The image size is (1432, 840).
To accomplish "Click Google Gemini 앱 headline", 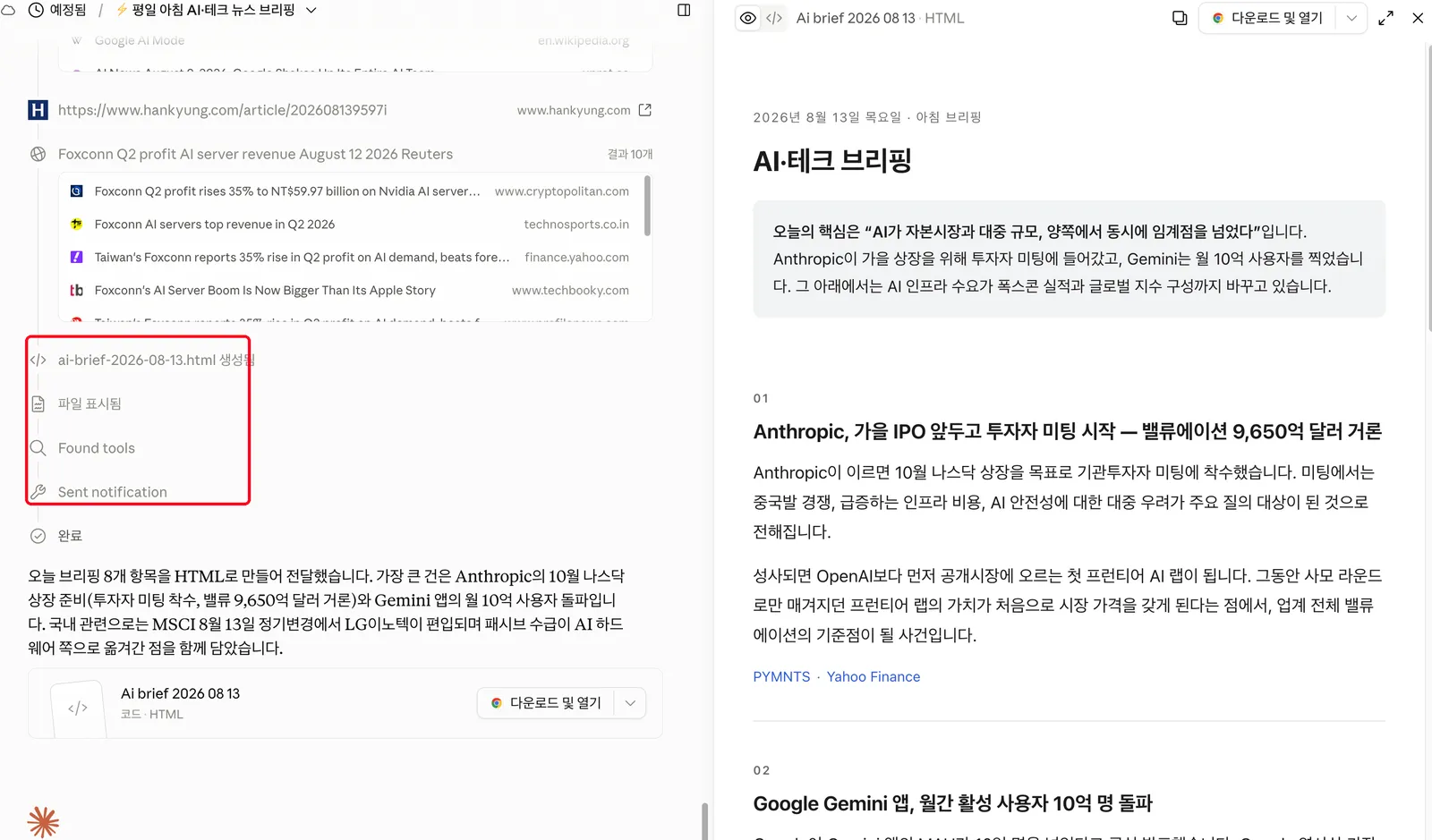I will tap(952, 803).
